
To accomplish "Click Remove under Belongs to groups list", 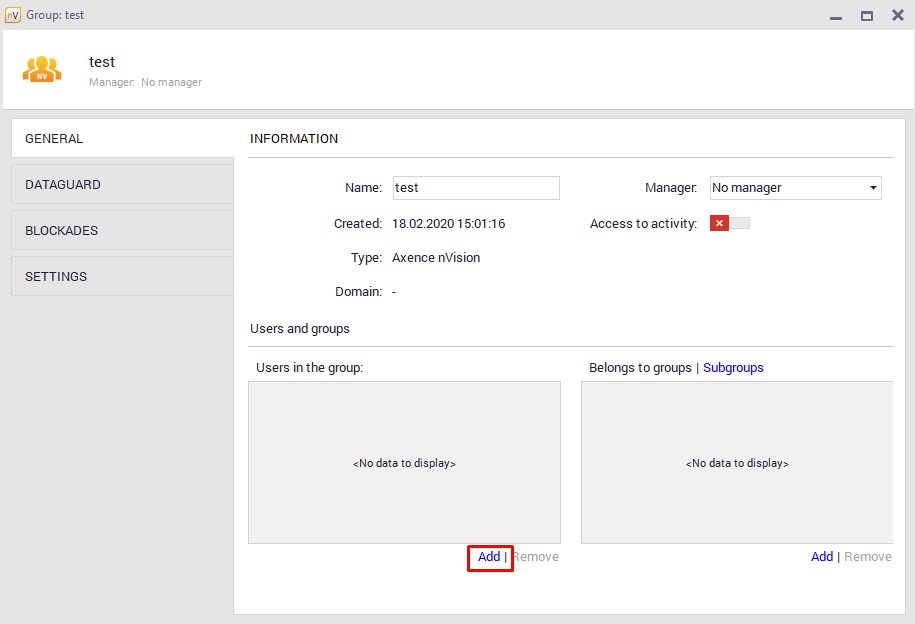I will pyautogui.click(x=868, y=557).
